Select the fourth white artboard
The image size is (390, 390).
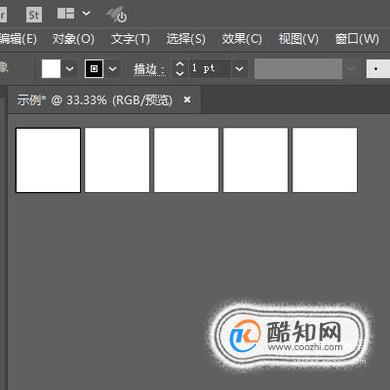[x=256, y=160]
